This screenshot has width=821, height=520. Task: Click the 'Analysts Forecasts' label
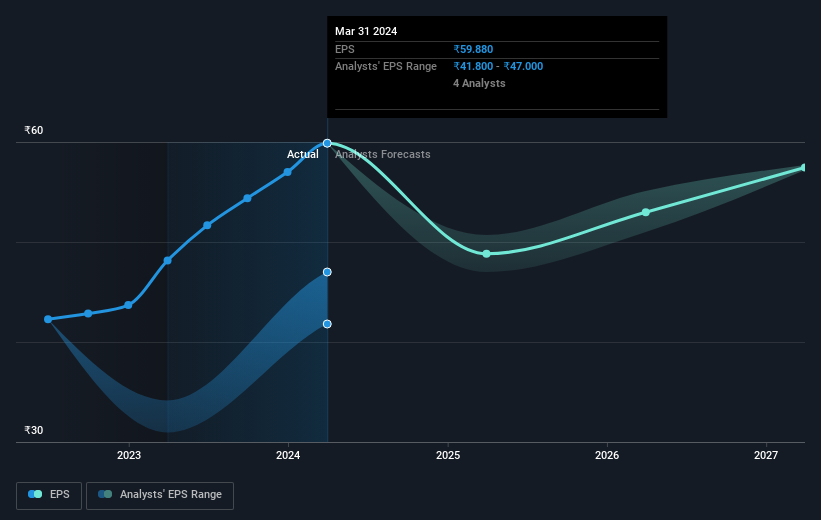(x=383, y=154)
